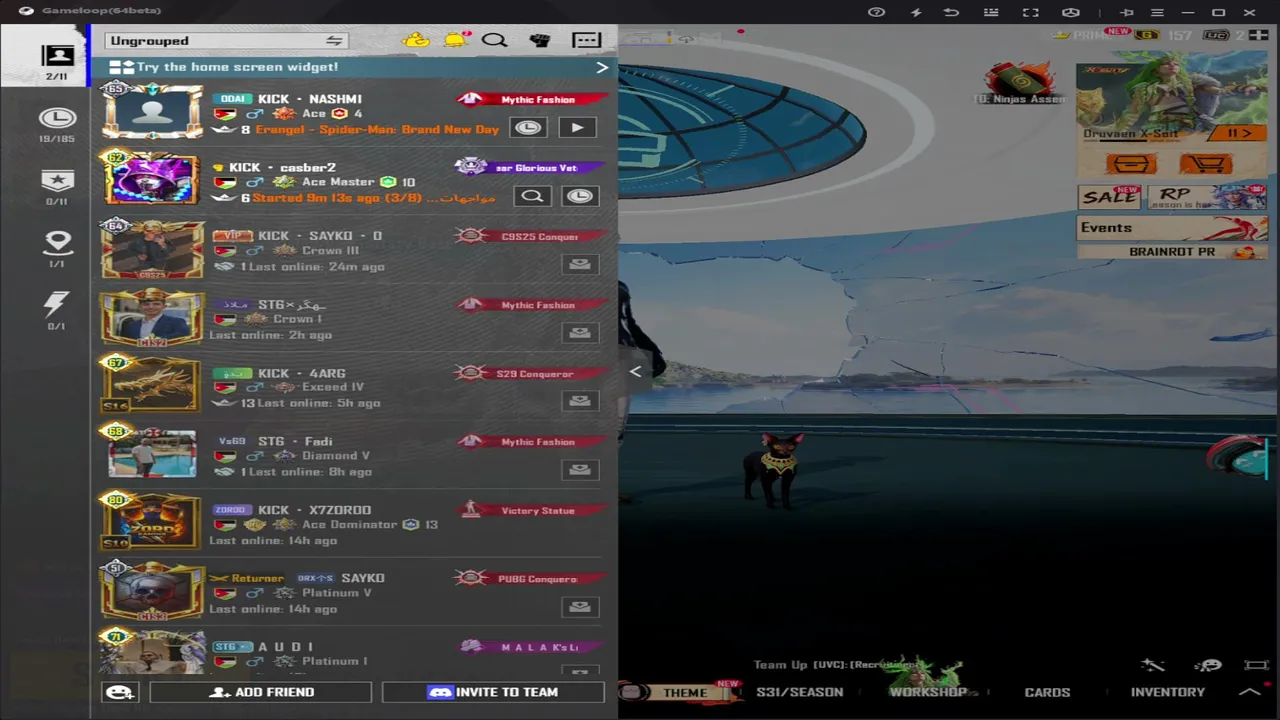This screenshot has width=1280, height=720.
Task: Open the nearby location tab showing 1/1
Action: point(57,249)
